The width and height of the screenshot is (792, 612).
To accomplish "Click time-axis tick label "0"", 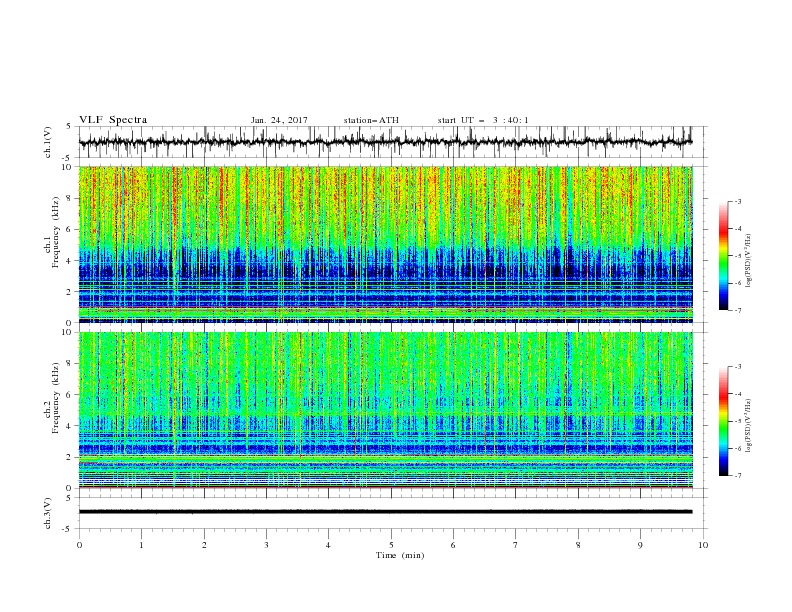I will (x=79, y=545).
